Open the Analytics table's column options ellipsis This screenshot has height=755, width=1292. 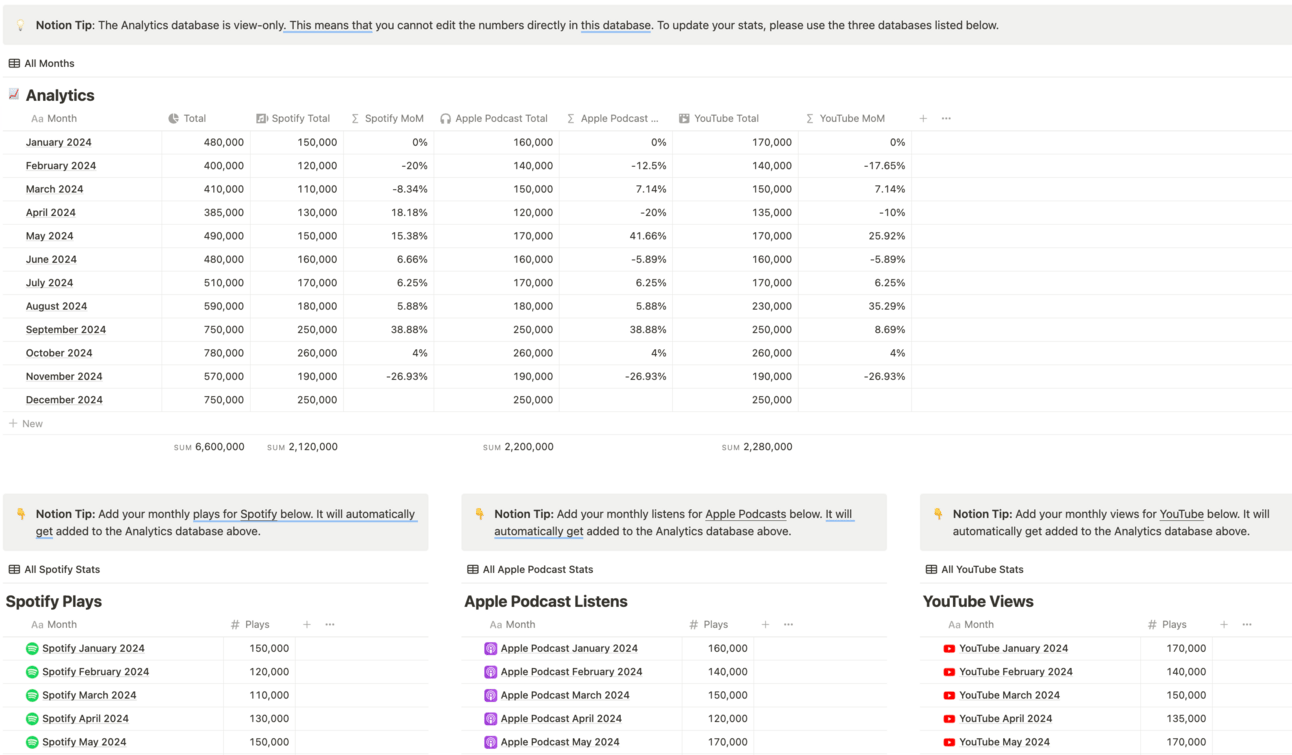[x=946, y=118]
